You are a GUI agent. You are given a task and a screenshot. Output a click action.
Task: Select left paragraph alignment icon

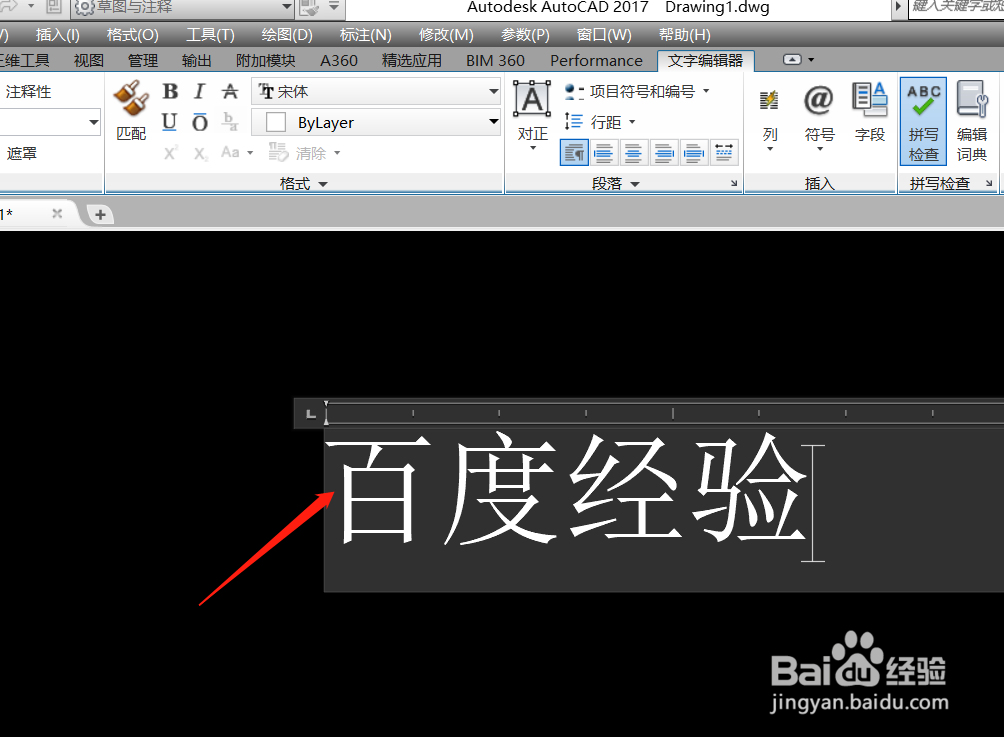coord(603,153)
